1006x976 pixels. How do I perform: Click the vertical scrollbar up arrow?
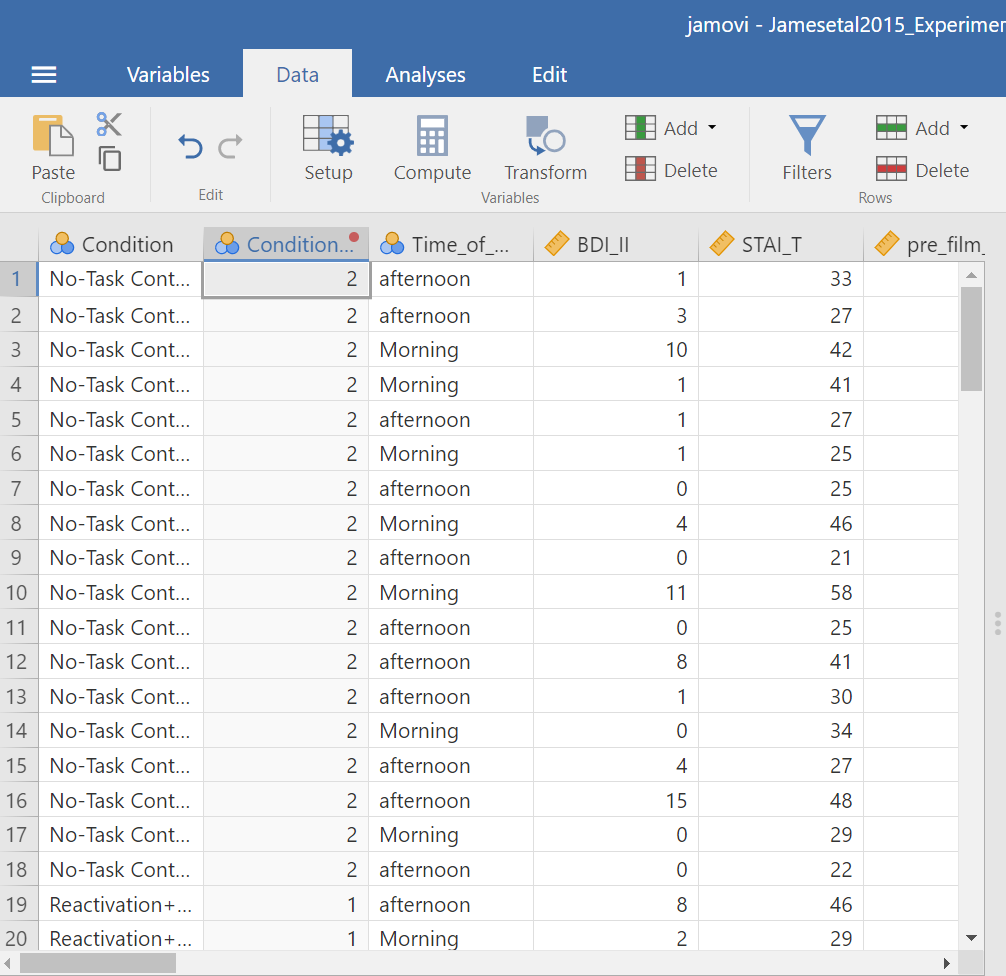tap(971, 275)
